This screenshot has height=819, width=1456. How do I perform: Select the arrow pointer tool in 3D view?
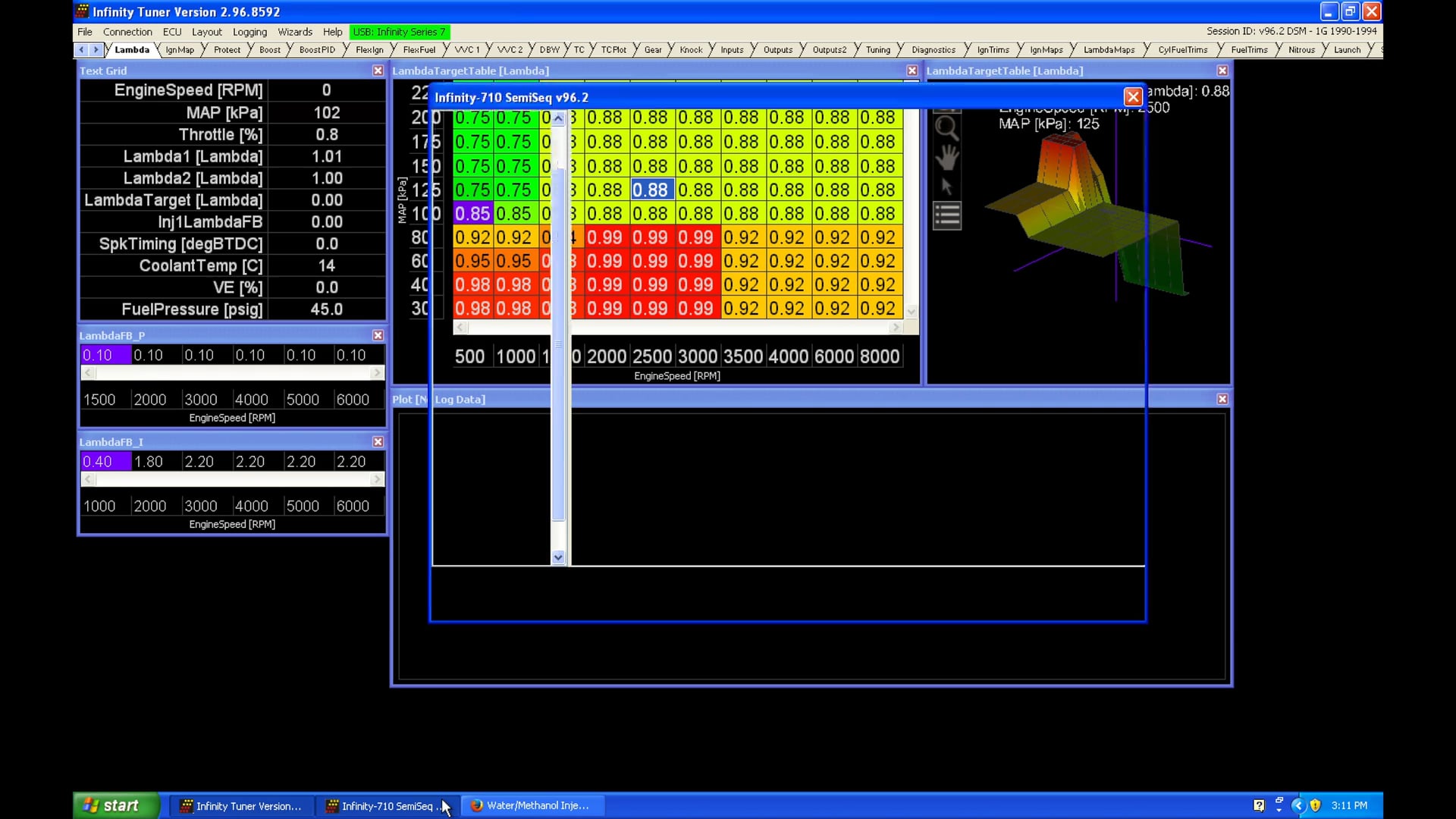(x=946, y=187)
